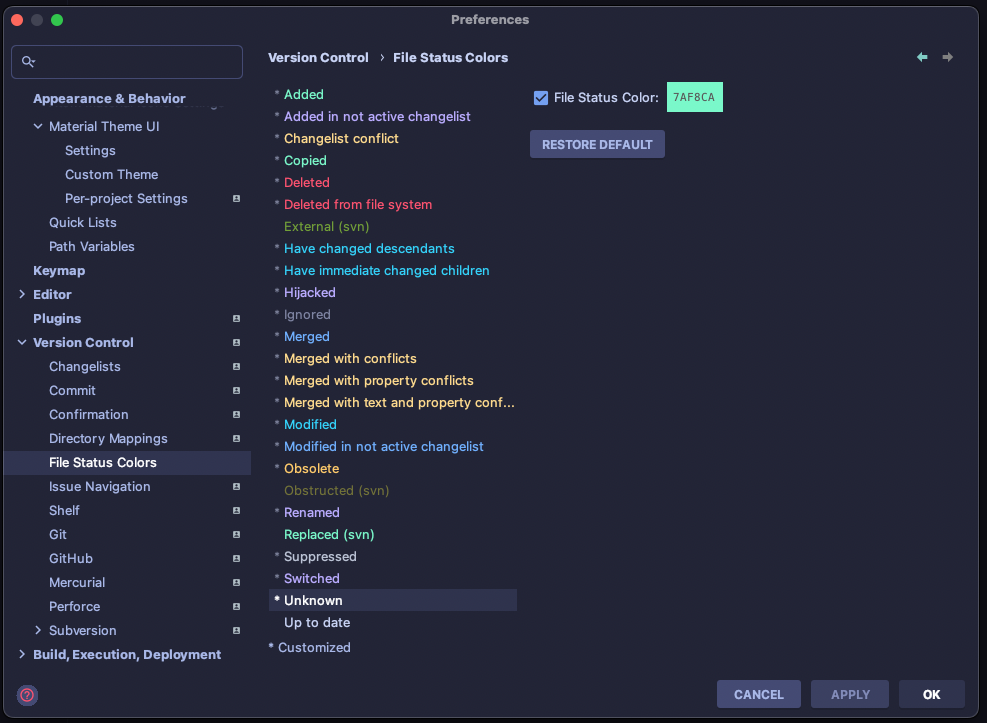Click the back navigation arrow

coord(921,57)
